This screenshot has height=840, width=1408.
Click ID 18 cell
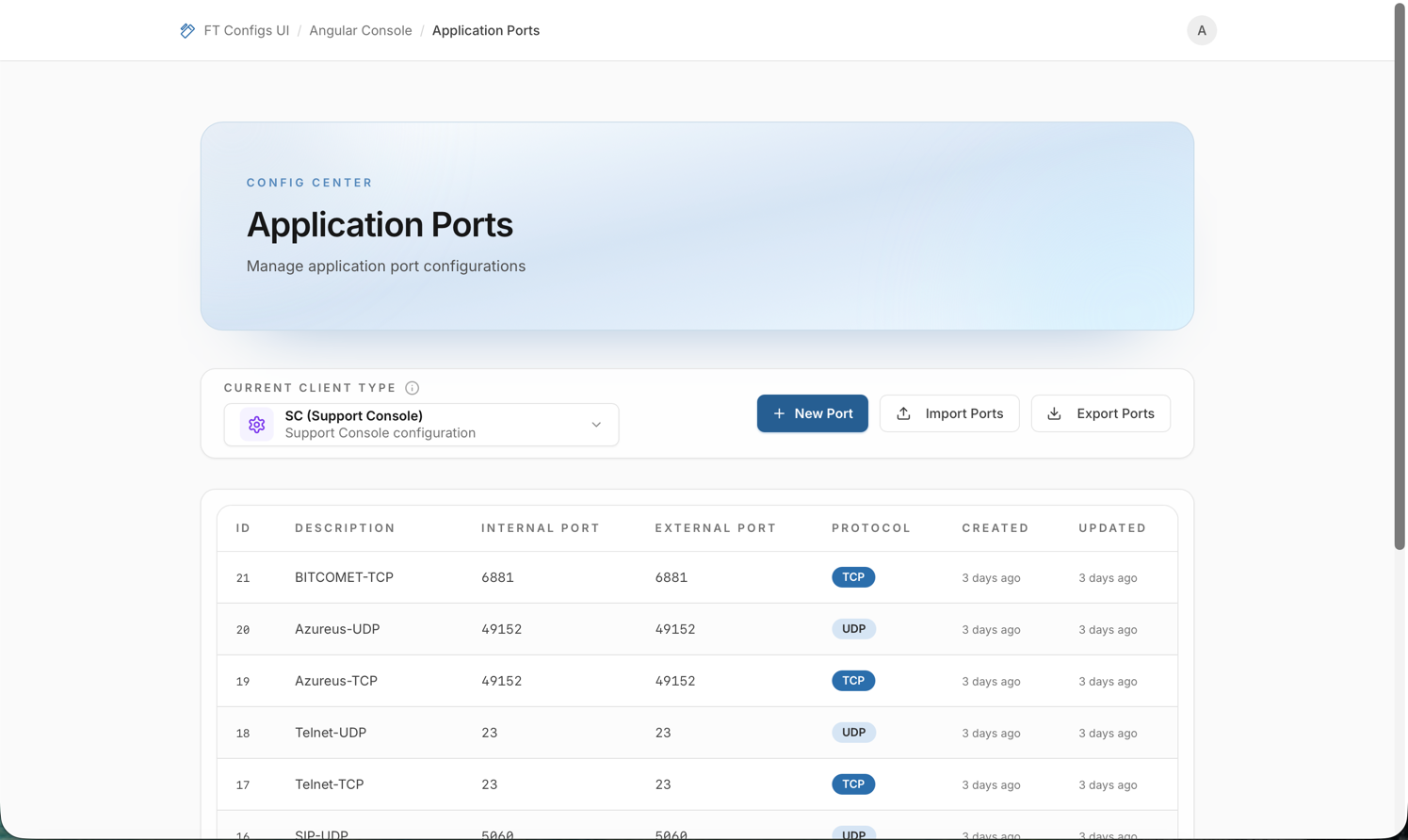coord(243,734)
